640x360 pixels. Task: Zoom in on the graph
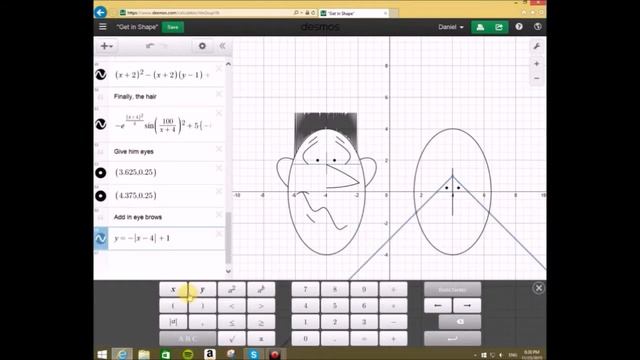(537, 64)
